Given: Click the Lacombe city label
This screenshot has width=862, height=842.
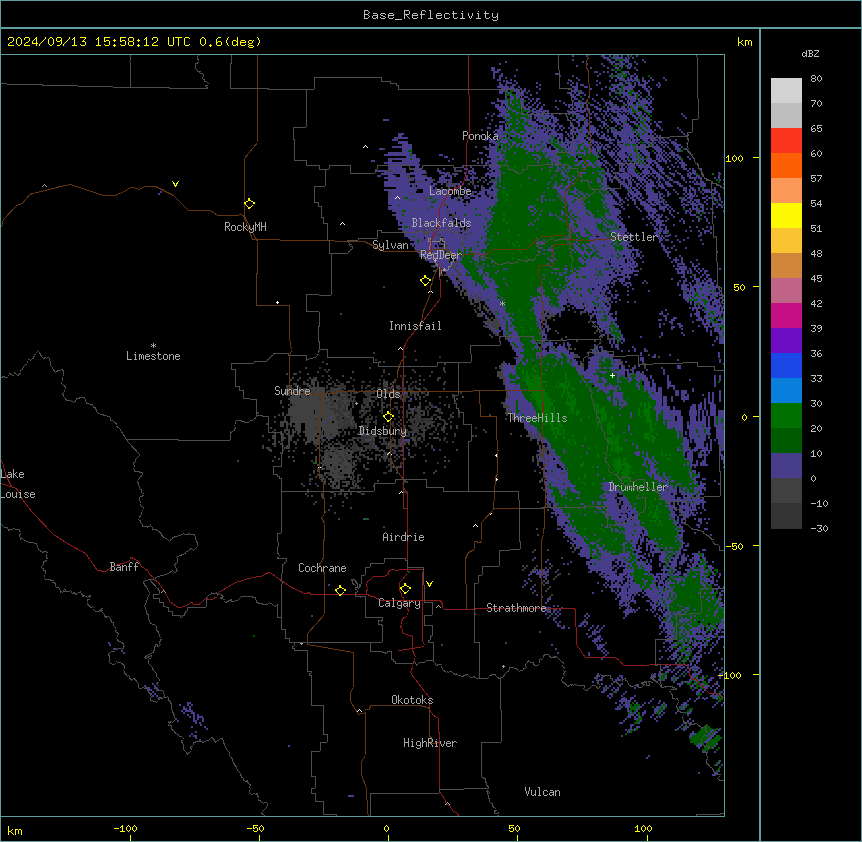Looking at the screenshot, I should pos(450,191).
